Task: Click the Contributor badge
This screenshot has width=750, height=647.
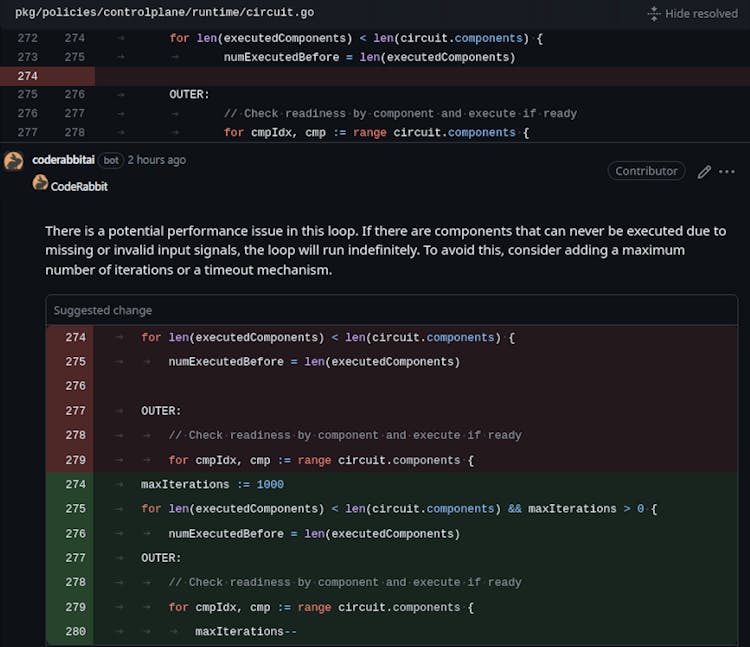Action: 646,171
